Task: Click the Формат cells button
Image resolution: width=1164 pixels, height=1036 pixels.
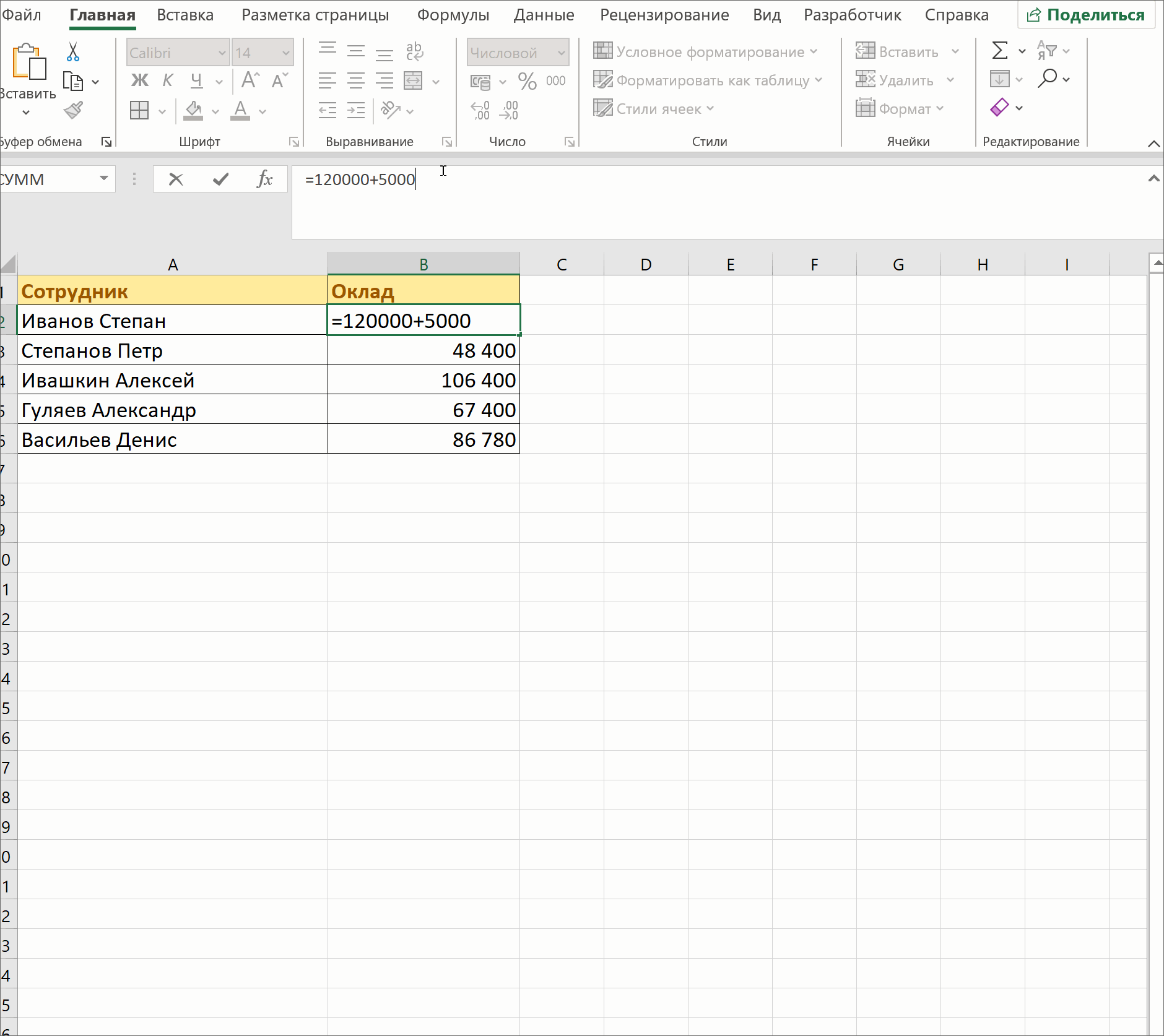Action: pos(900,109)
